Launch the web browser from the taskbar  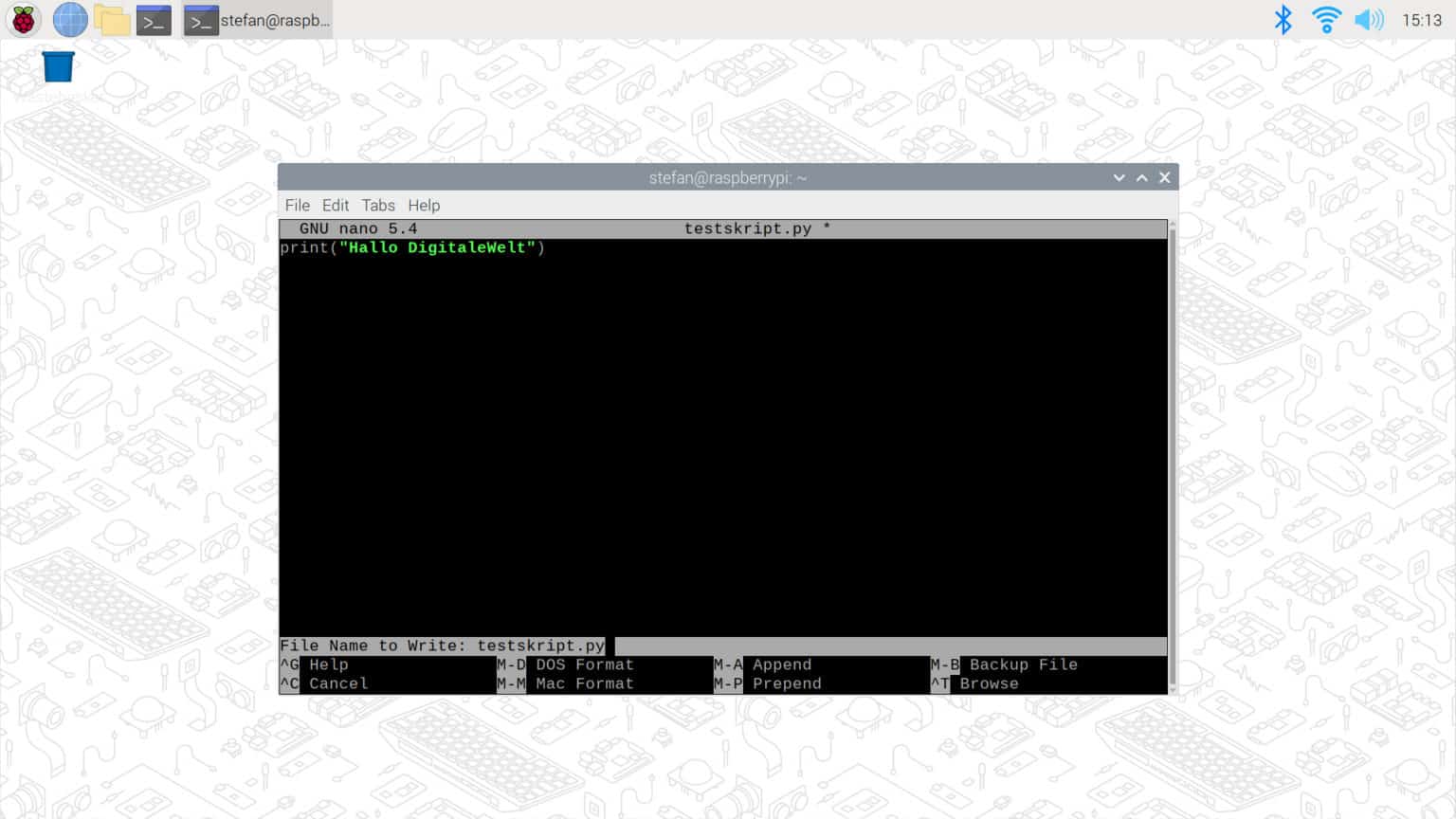pos(69,19)
